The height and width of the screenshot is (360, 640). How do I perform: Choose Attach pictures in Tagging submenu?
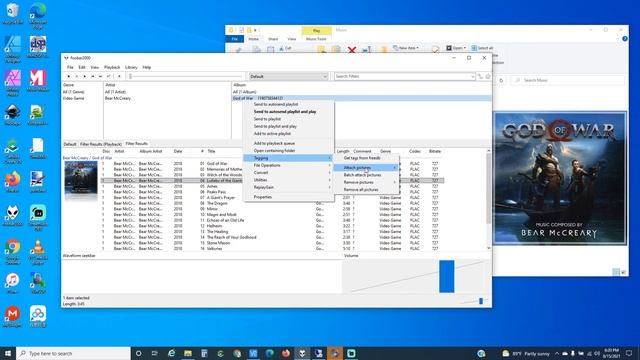366,168
